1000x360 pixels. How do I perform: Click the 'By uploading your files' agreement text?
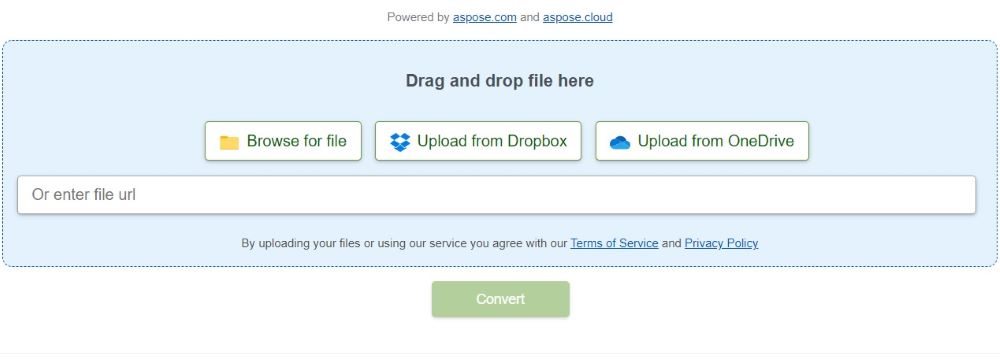click(404, 243)
